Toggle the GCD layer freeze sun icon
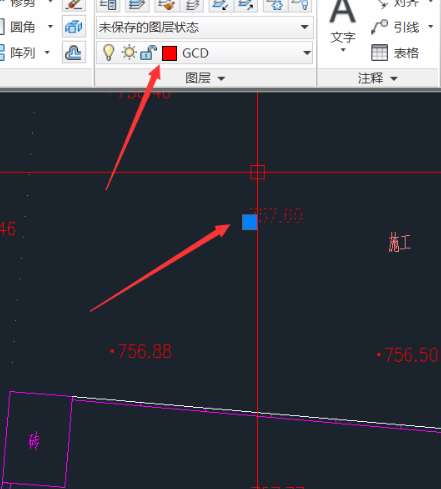441x489 pixels. pos(129,53)
